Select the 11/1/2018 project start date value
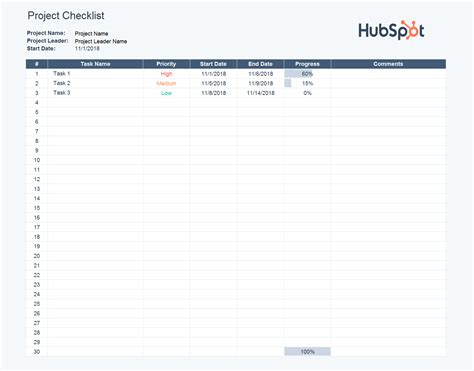This screenshot has height=371, width=474. click(87, 48)
